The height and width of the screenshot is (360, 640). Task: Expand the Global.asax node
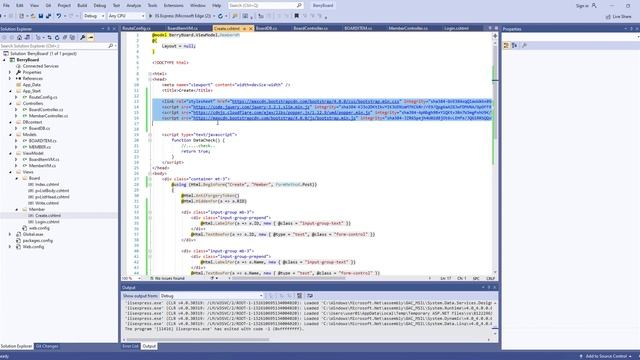tap(11, 234)
